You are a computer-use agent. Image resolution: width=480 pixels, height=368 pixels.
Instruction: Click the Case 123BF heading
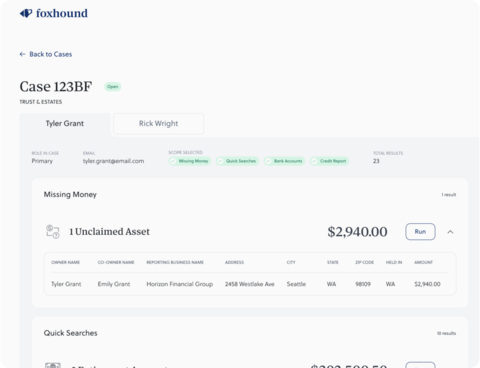click(56, 87)
